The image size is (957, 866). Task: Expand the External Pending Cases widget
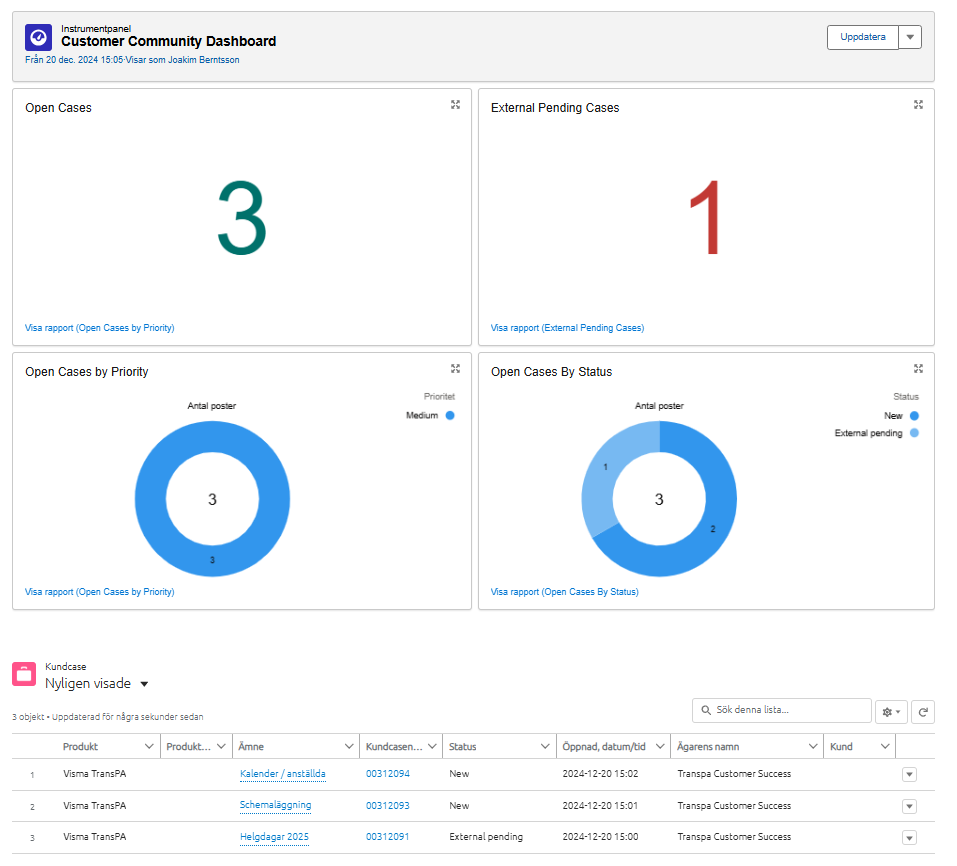[918, 105]
